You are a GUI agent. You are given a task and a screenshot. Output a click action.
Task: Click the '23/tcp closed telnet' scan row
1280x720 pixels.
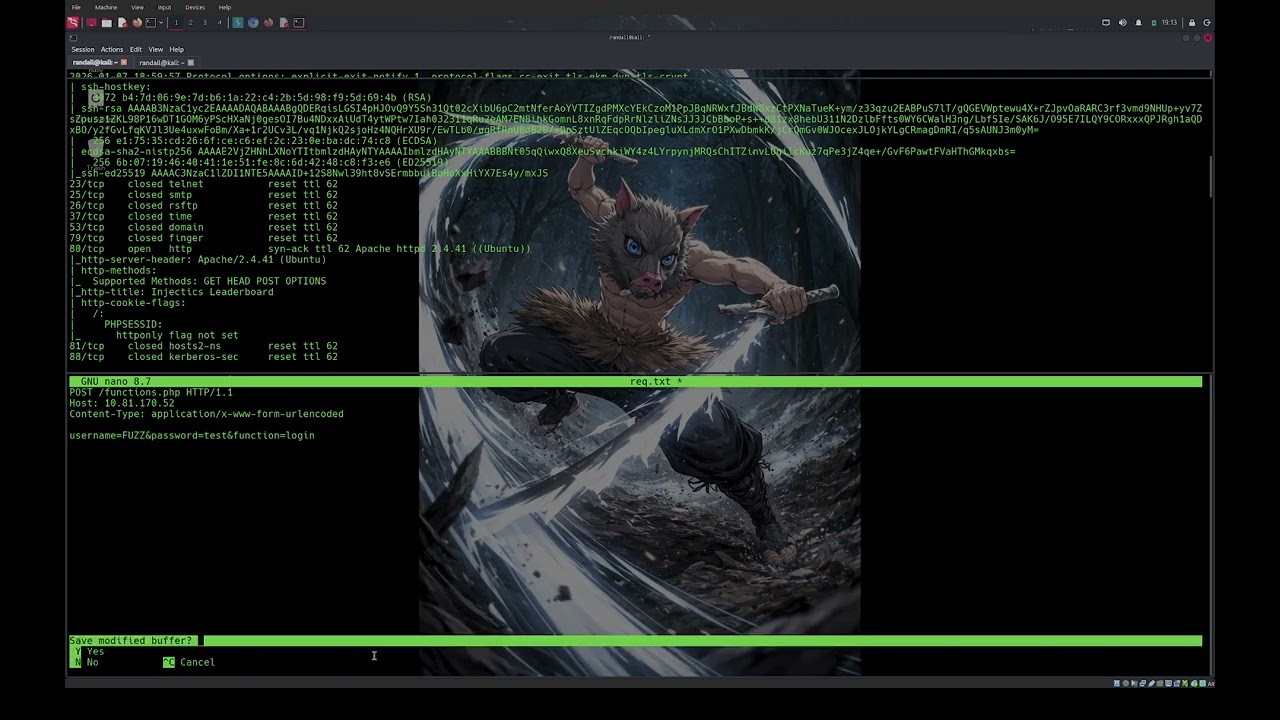[x=203, y=184]
